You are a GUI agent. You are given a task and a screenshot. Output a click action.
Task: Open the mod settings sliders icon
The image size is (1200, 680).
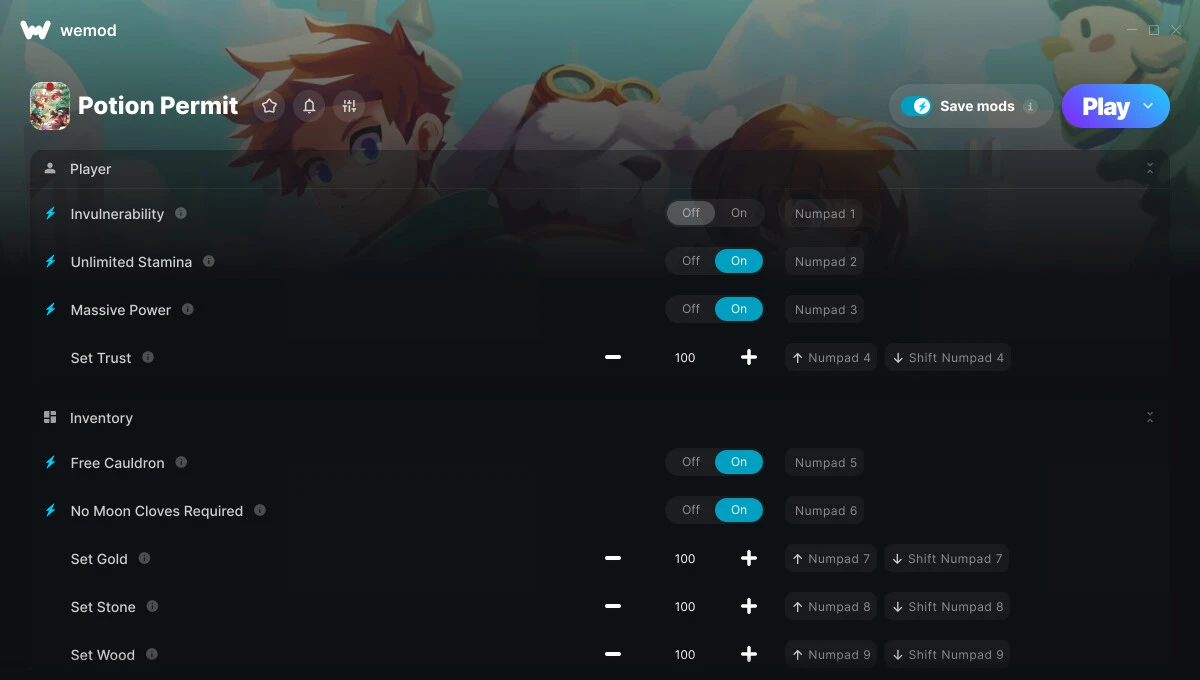coord(349,106)
